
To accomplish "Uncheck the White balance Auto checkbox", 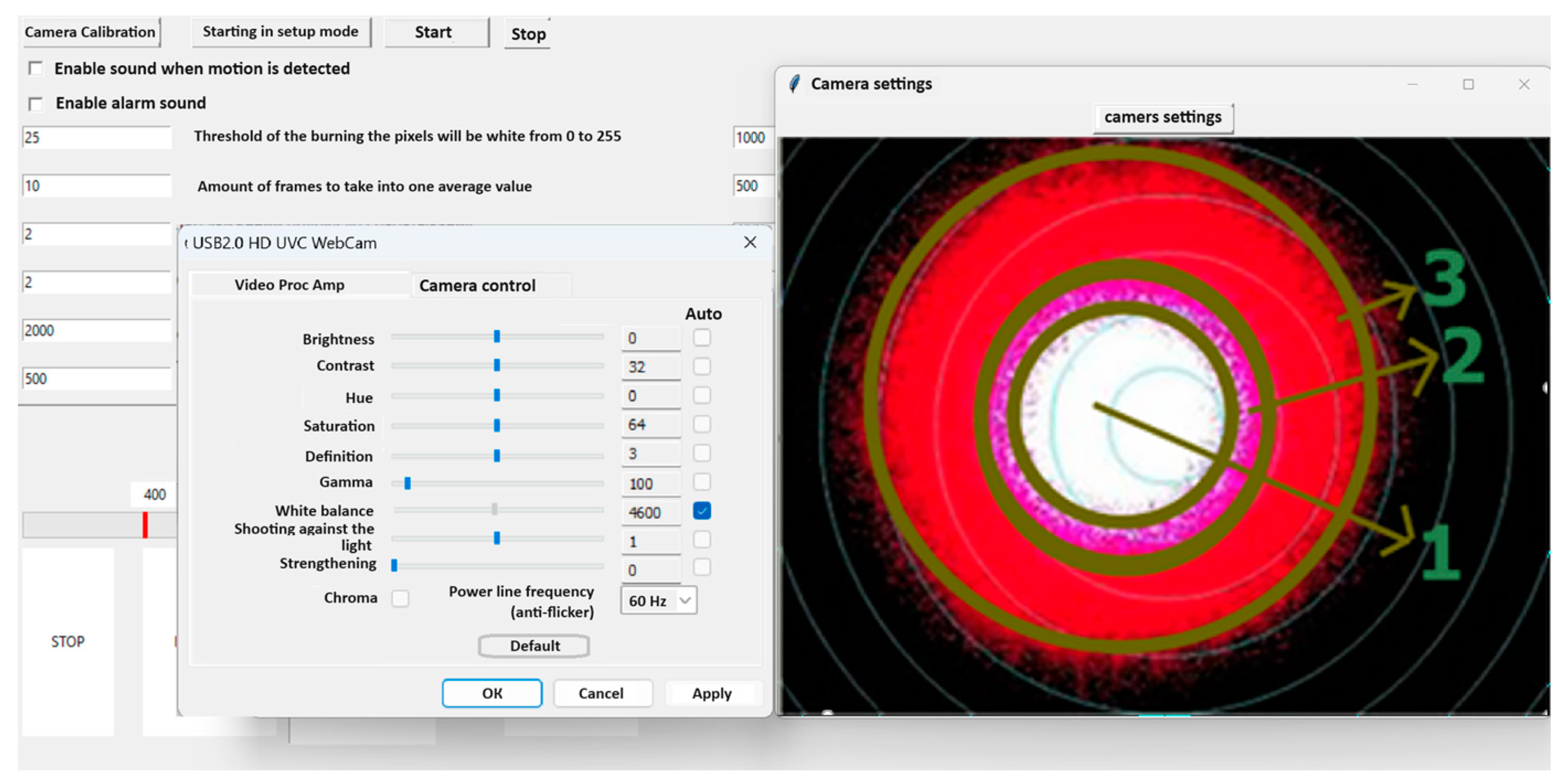I will (x=702, y=511).
